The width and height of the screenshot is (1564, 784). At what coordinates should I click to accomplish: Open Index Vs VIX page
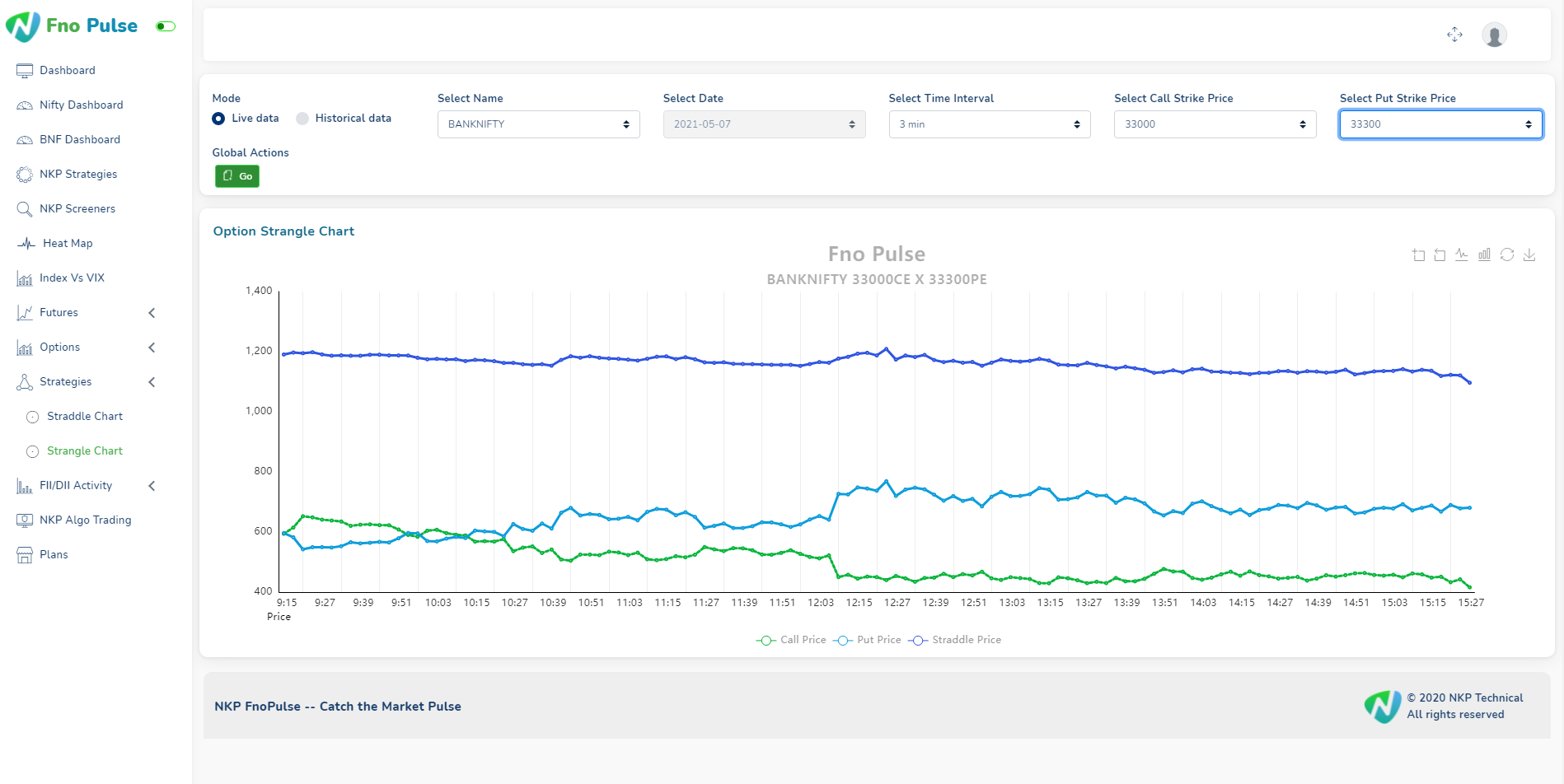(x=72, y=278)
